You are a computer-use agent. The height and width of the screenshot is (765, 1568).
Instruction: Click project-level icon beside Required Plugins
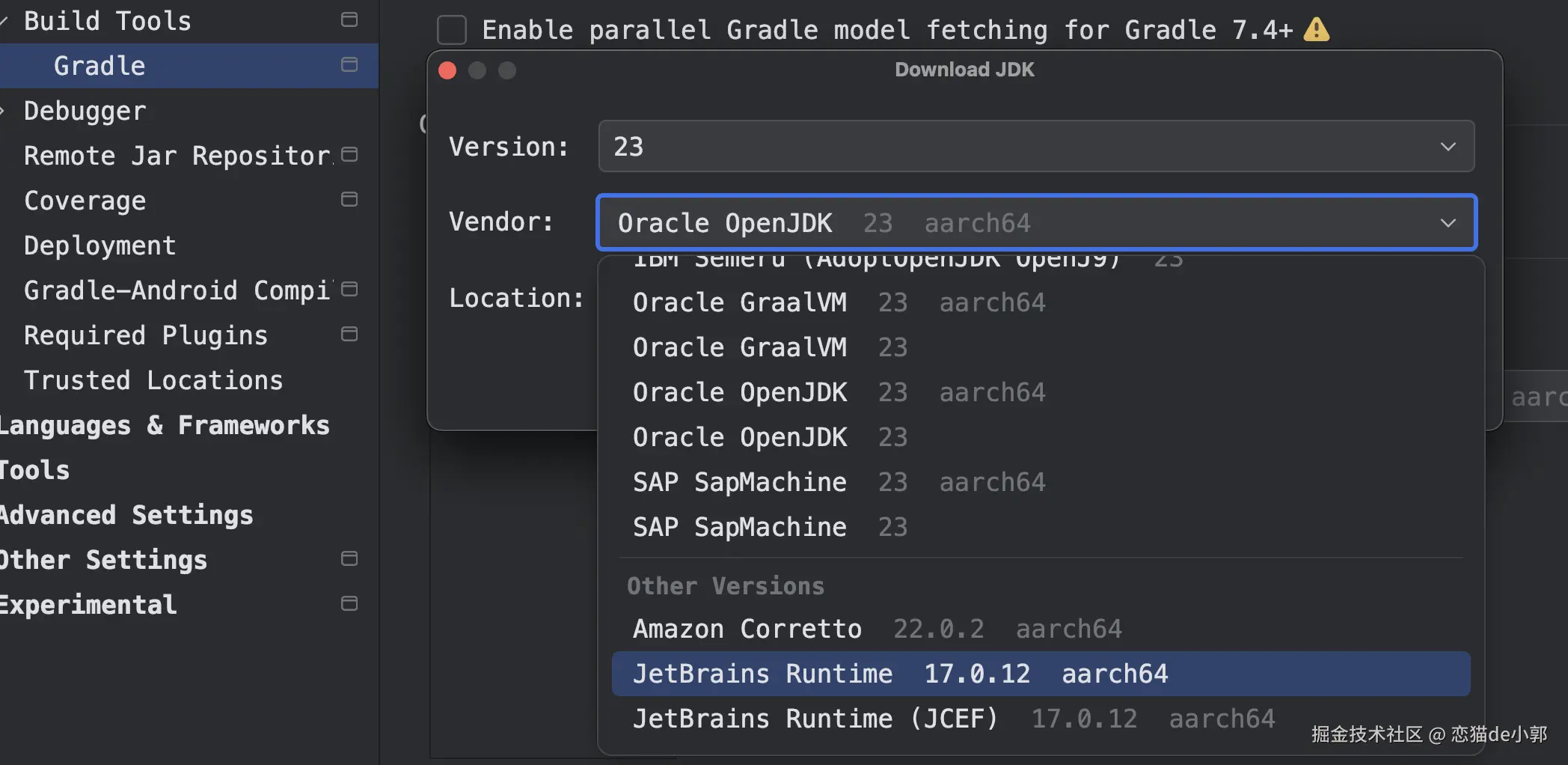(349, 335)
